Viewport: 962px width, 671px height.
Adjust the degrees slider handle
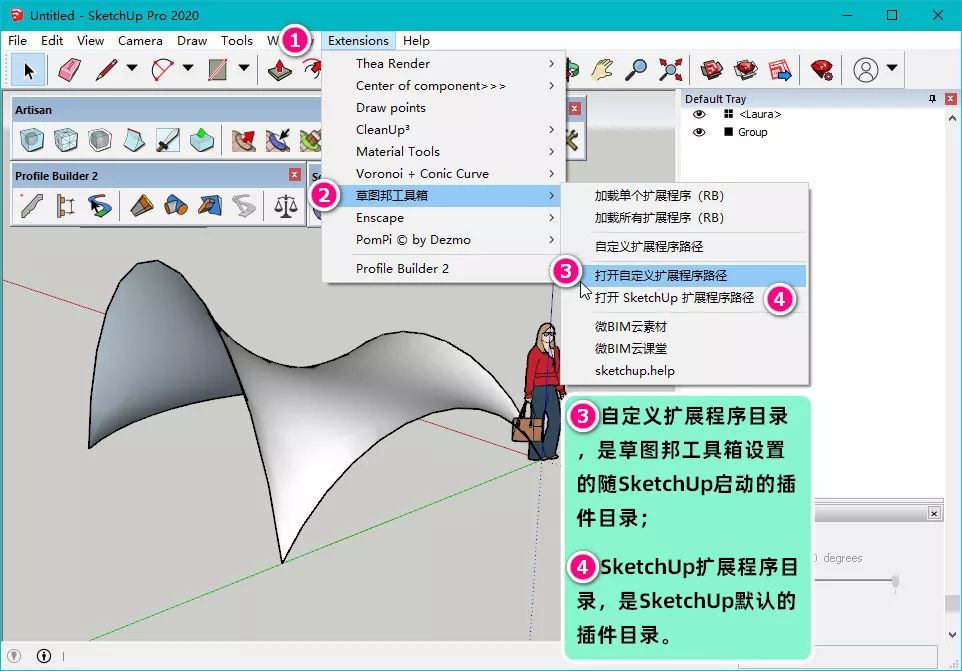(896, 580)
